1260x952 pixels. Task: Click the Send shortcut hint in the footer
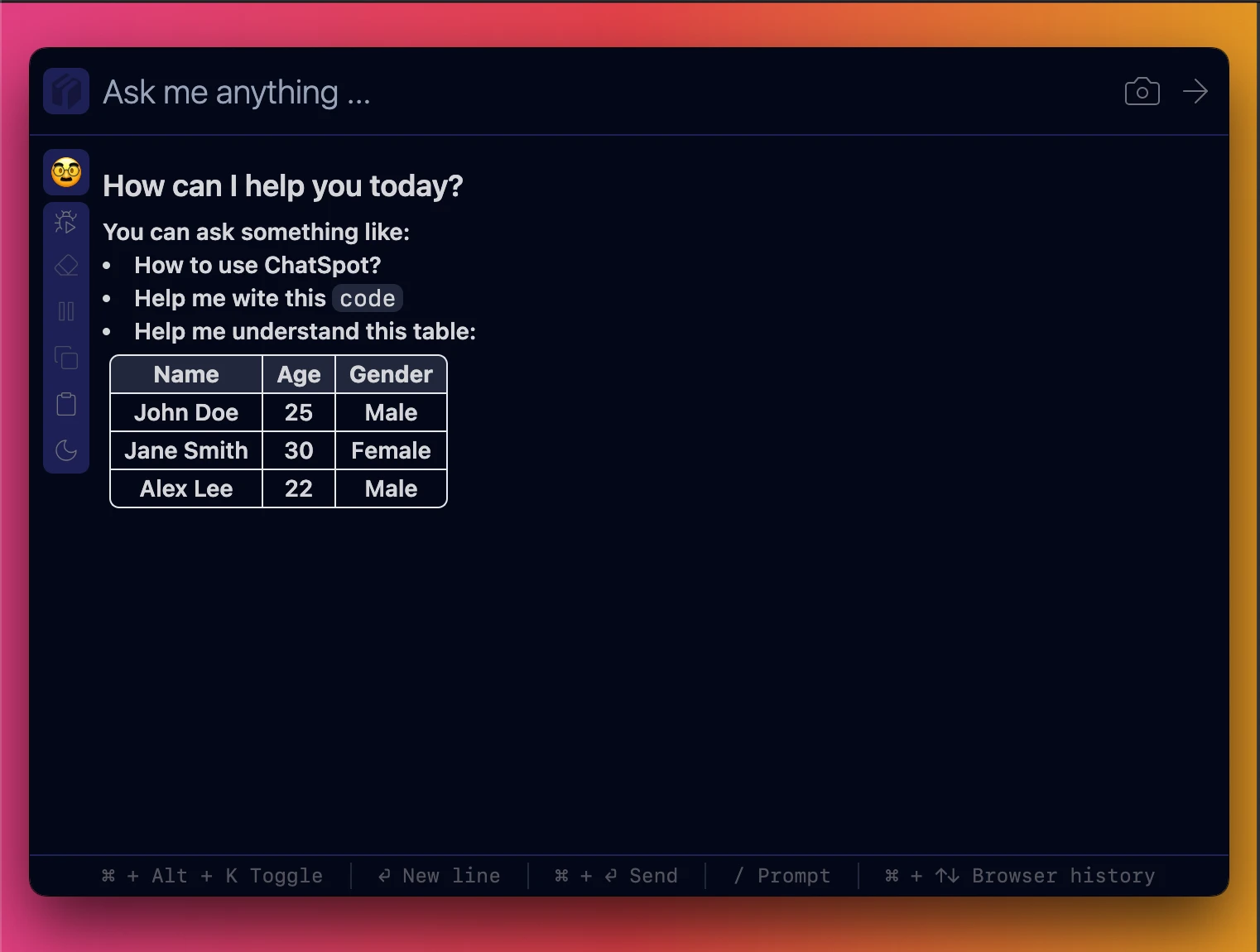click(616, 875)
